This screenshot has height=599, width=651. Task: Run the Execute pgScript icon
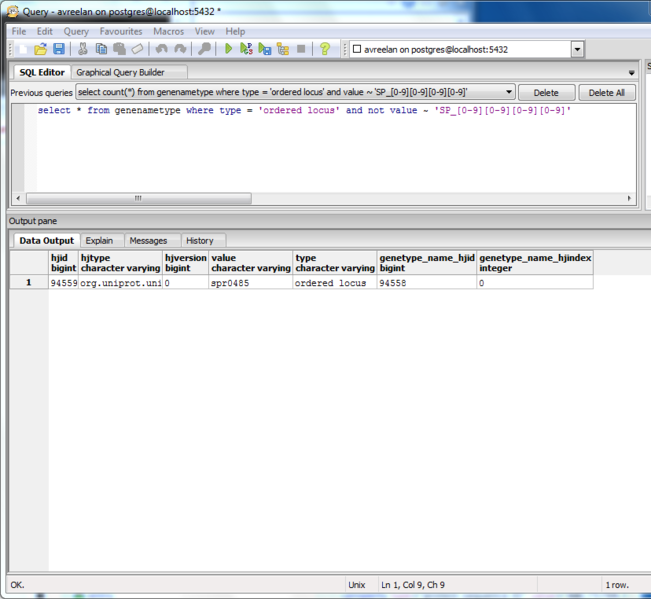click(x=246, y=49)
